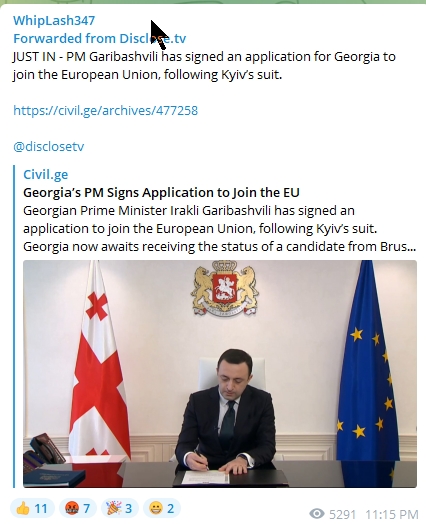Open headline Georgia's PM Signs Application
This screenshot has width=426, height=524.
pyautogui.click(x=161, y=192)
